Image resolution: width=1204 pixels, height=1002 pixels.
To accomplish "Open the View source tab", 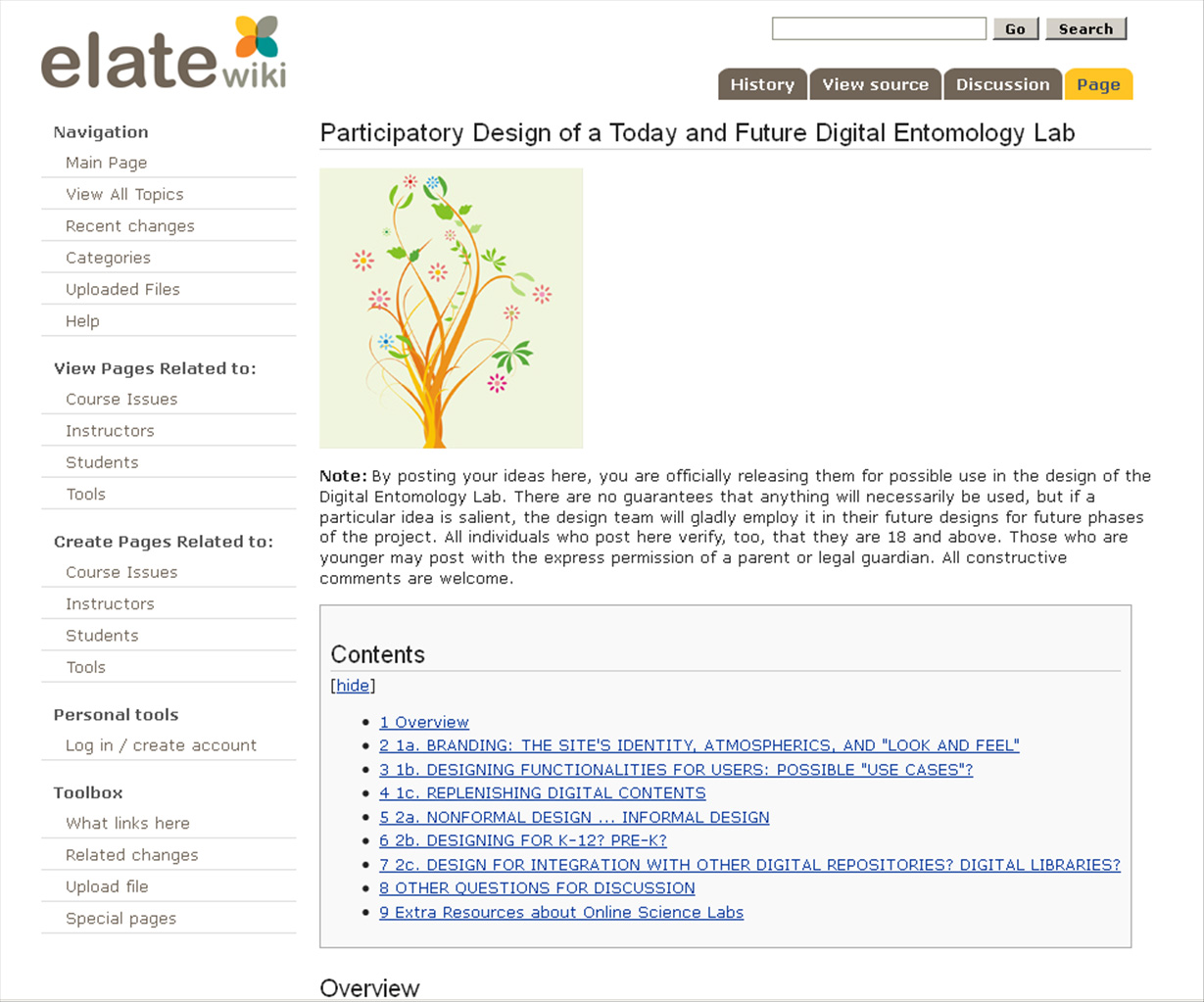I will click(x=875, y=84).
